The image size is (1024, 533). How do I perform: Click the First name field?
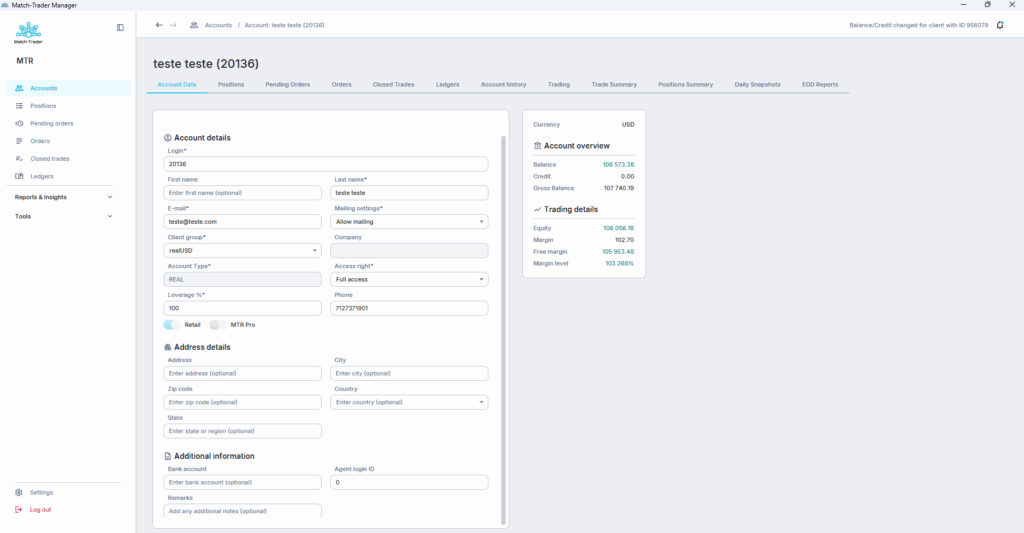(x=242, y=193)
